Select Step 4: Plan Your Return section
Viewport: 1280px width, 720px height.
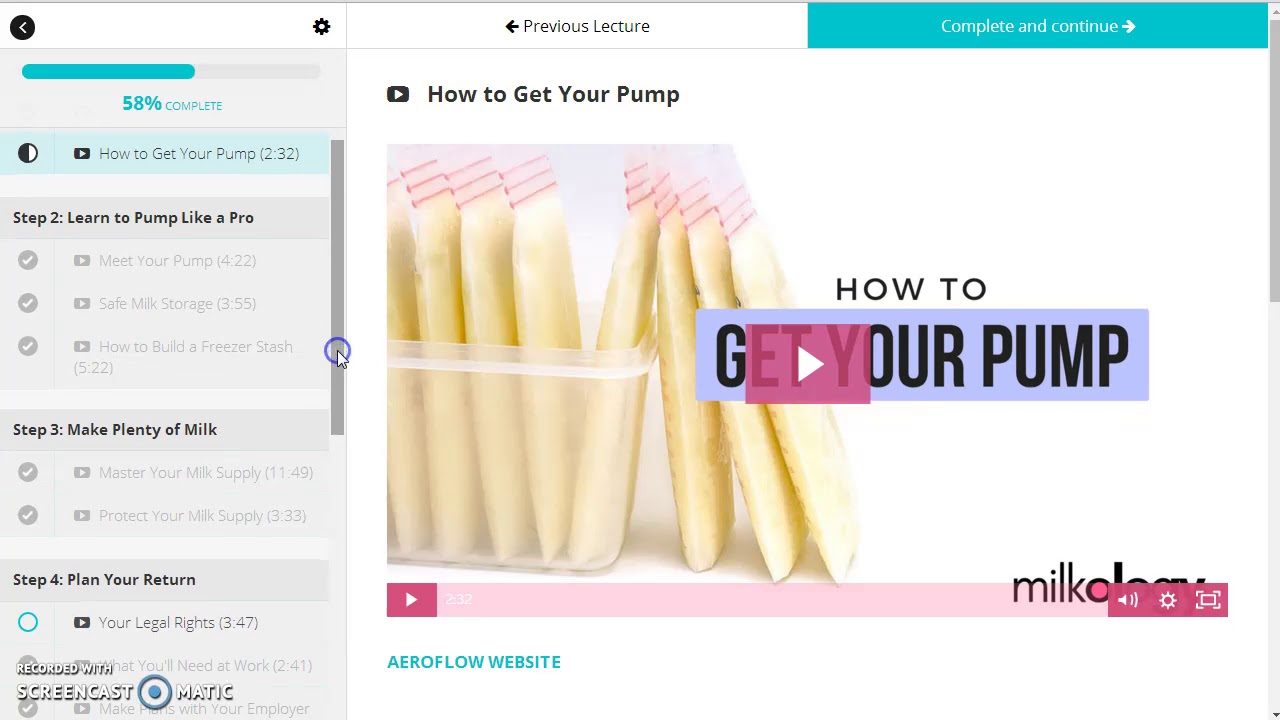pos(104,580)
